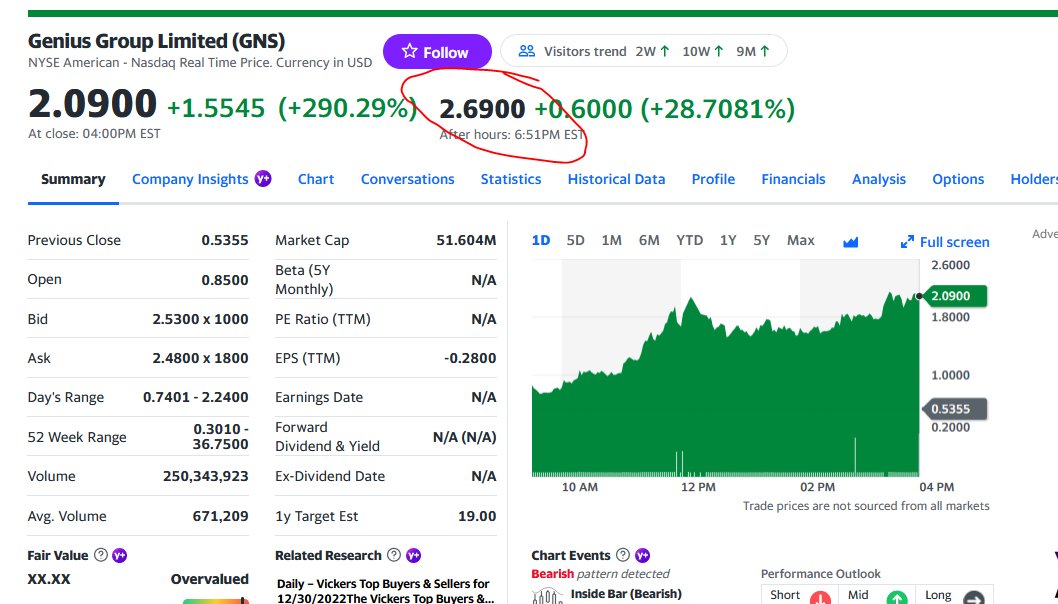Switch chart range to Max
The height and width of the screenshot is (604, 1058).
pyautogui.click(x=801, y=240)
